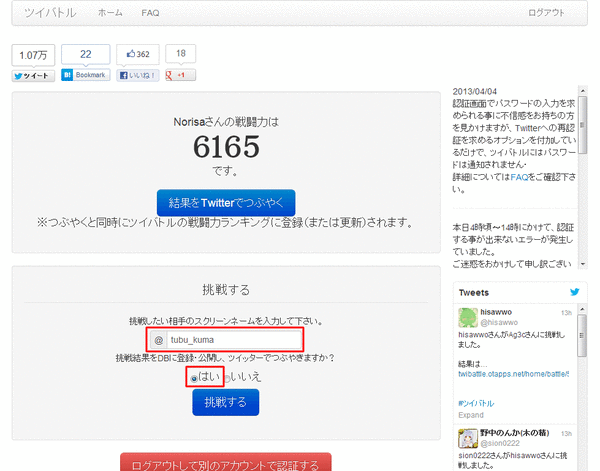Open the Tweets widget header title
This screenshot has width=600, height=471.
(474, 293)
